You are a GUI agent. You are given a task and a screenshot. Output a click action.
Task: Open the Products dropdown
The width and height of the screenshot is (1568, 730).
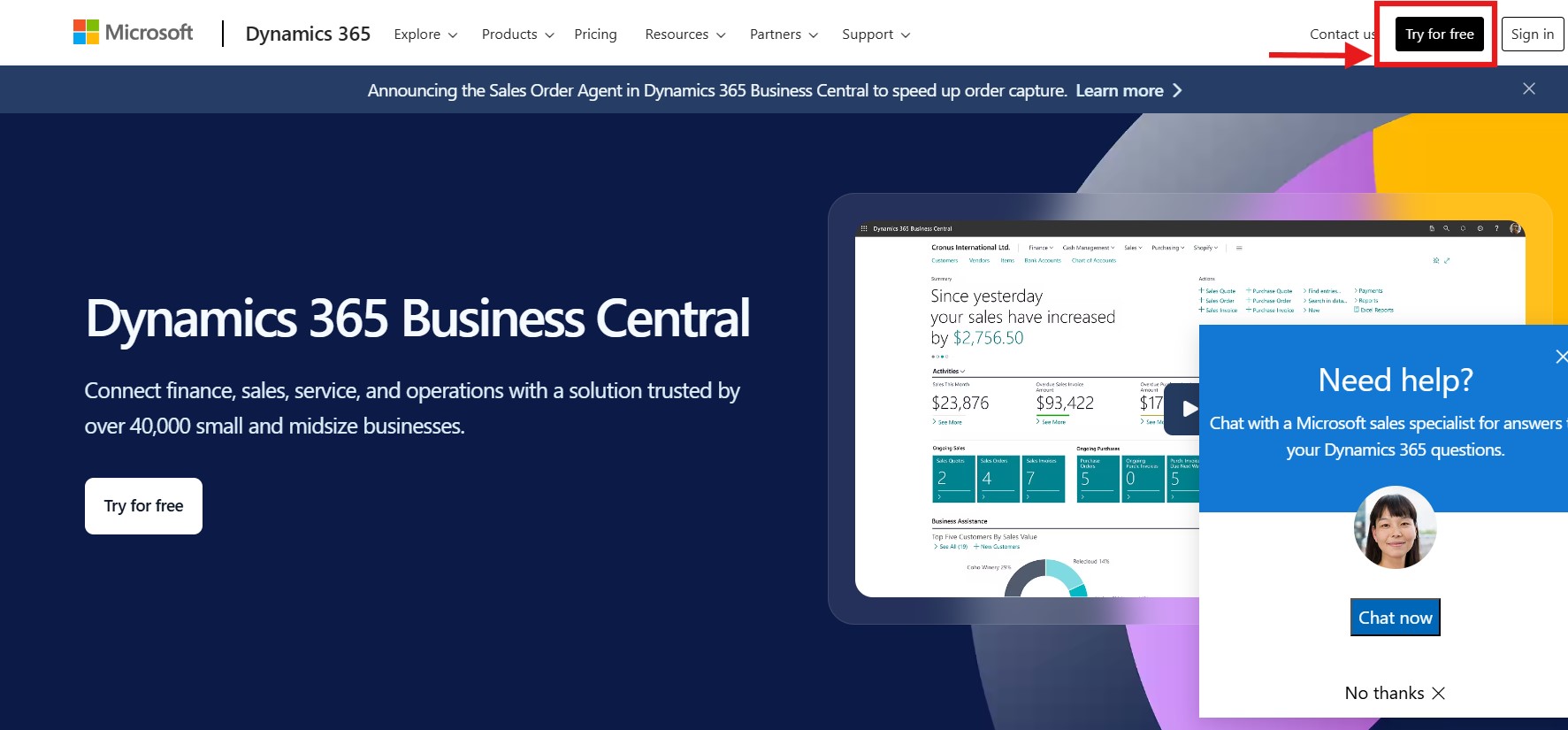coord(517,35)
